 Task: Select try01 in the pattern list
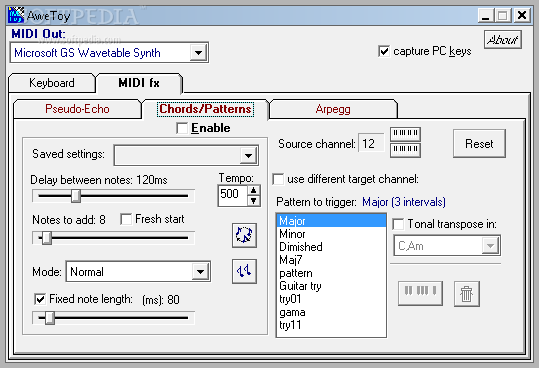[x=331, y=299]
